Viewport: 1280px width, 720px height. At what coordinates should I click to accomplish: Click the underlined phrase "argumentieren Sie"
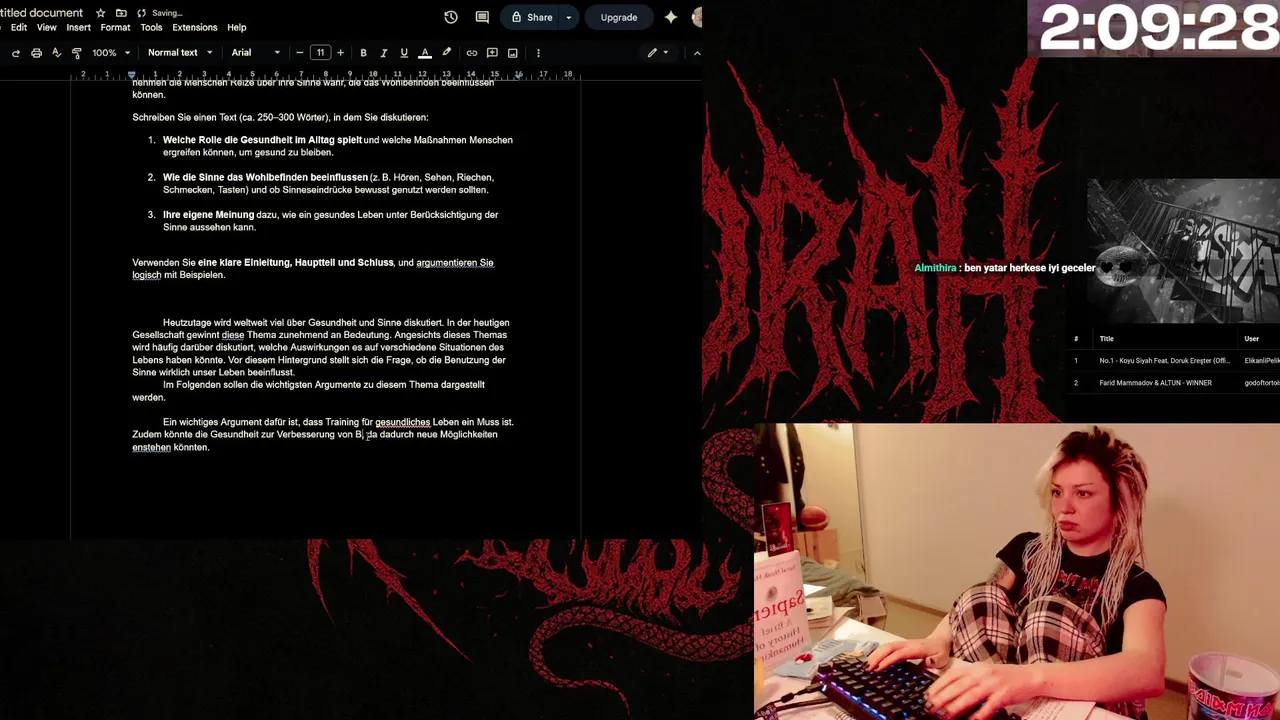[455, 263]
